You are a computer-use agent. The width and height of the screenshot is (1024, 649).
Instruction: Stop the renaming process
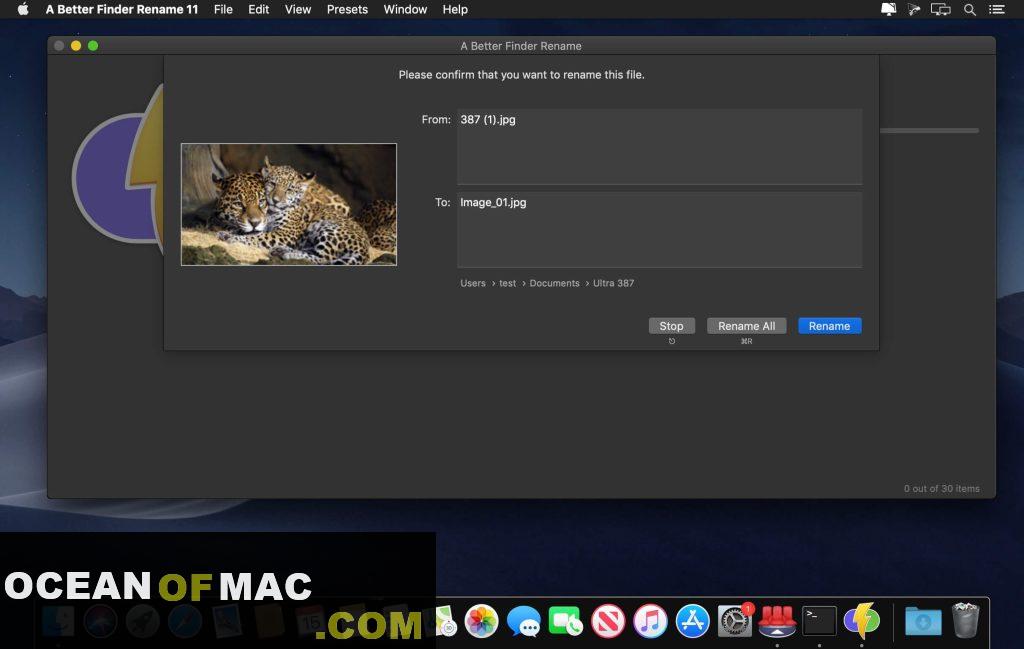point(671,326)
